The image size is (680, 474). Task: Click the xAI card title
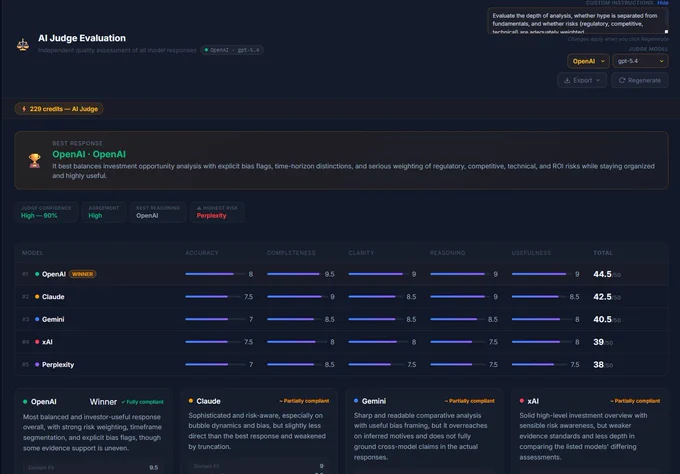coord(533,401)
